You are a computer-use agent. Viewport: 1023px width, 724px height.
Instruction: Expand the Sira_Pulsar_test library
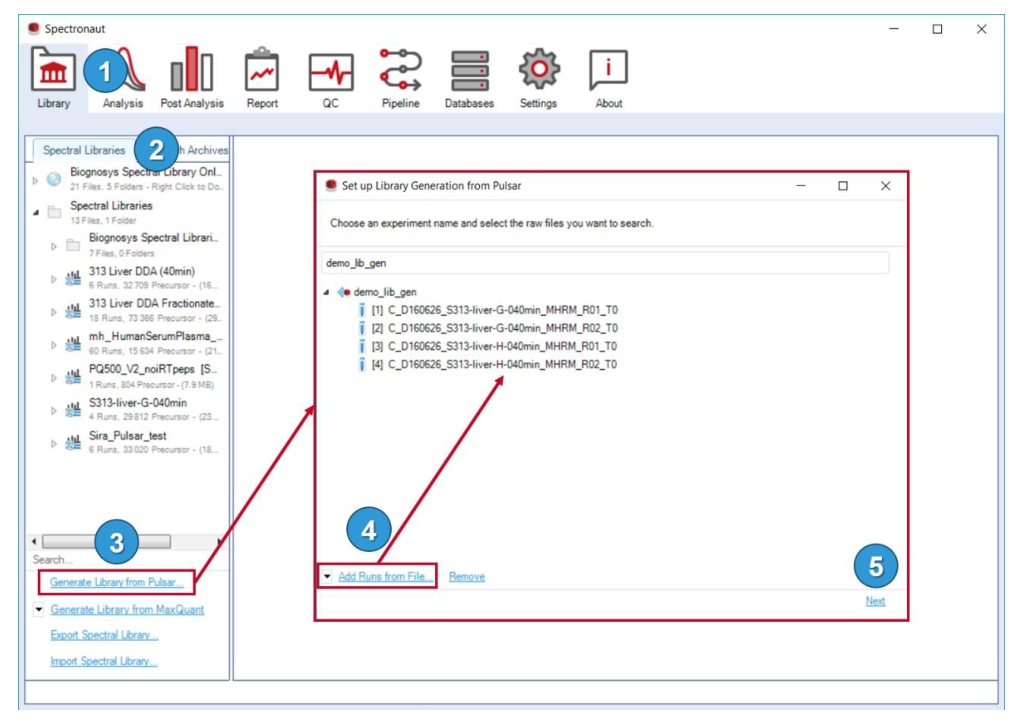(53, 444)
